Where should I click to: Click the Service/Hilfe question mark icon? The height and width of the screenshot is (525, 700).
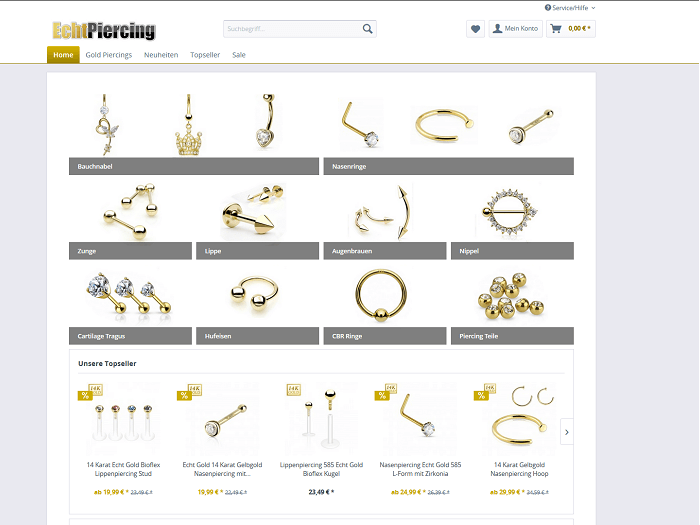548,8
